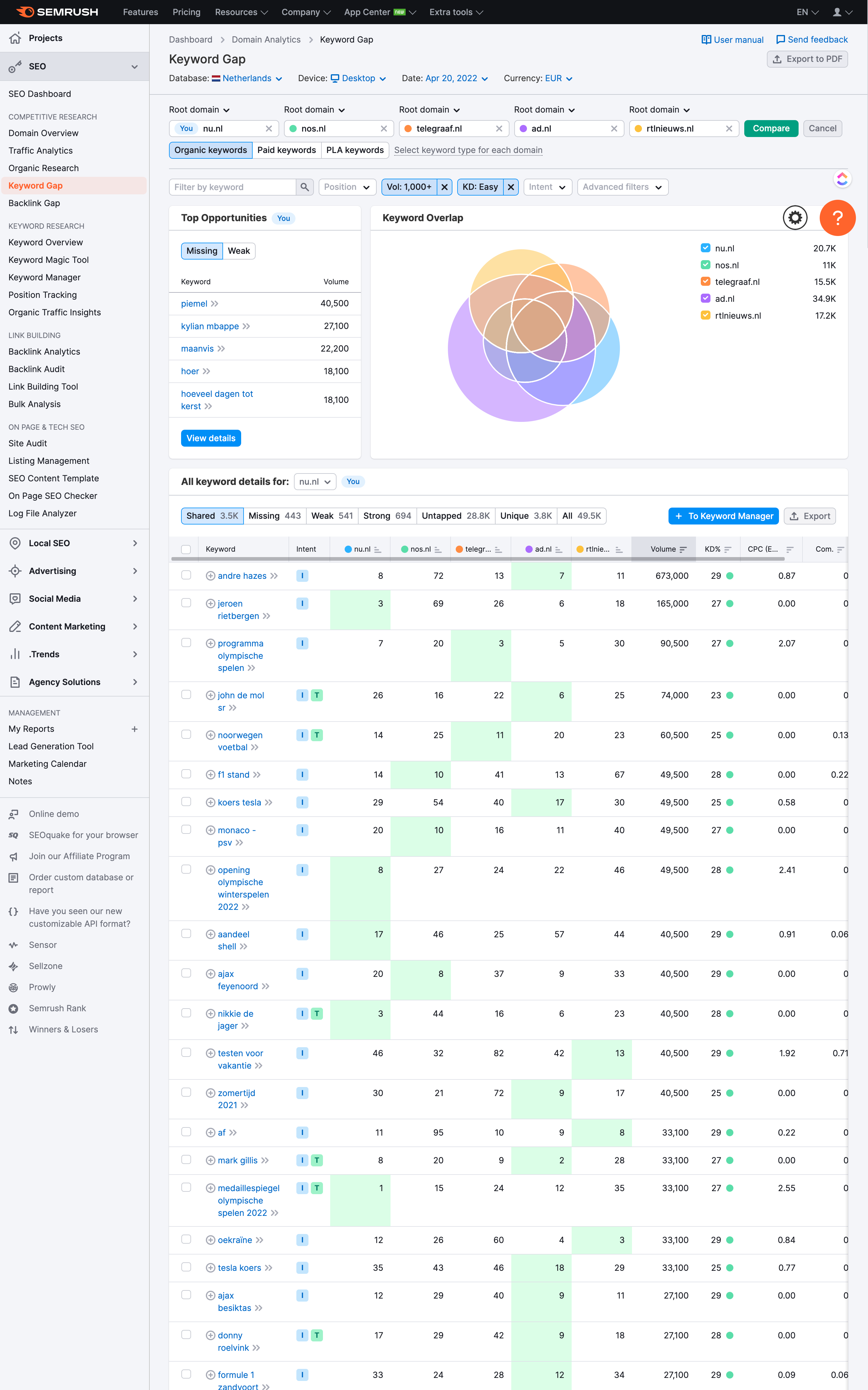Open the Resources top menu

pyautogui.click(x=241, y=12)
